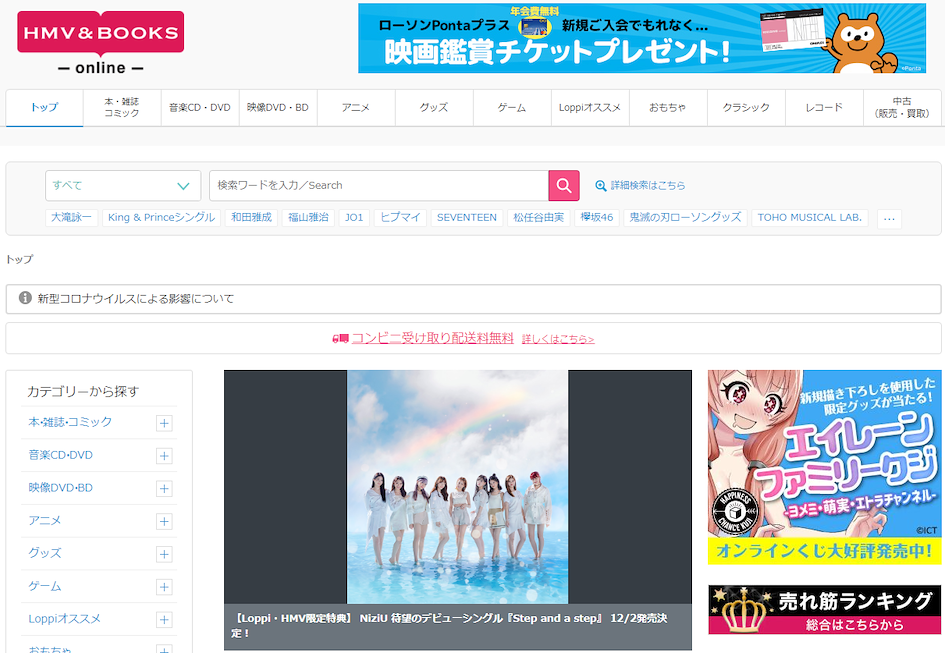This screenshot has width=945, height=653.
Task: Click the NiziU Step and a step caption
Action: (457, 626)
